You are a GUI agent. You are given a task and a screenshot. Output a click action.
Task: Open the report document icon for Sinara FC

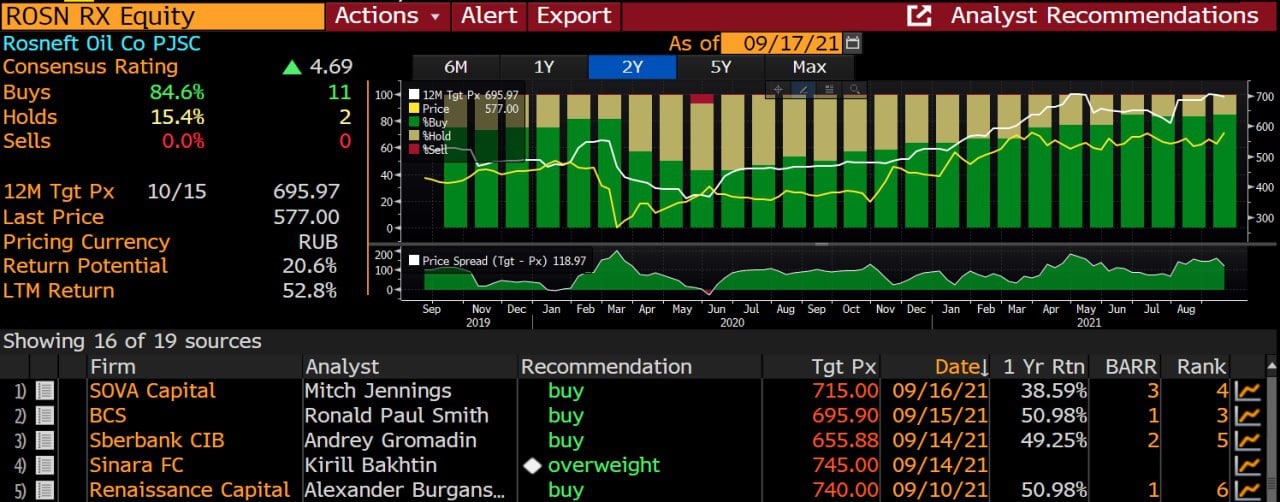click(x=44, y=466)
